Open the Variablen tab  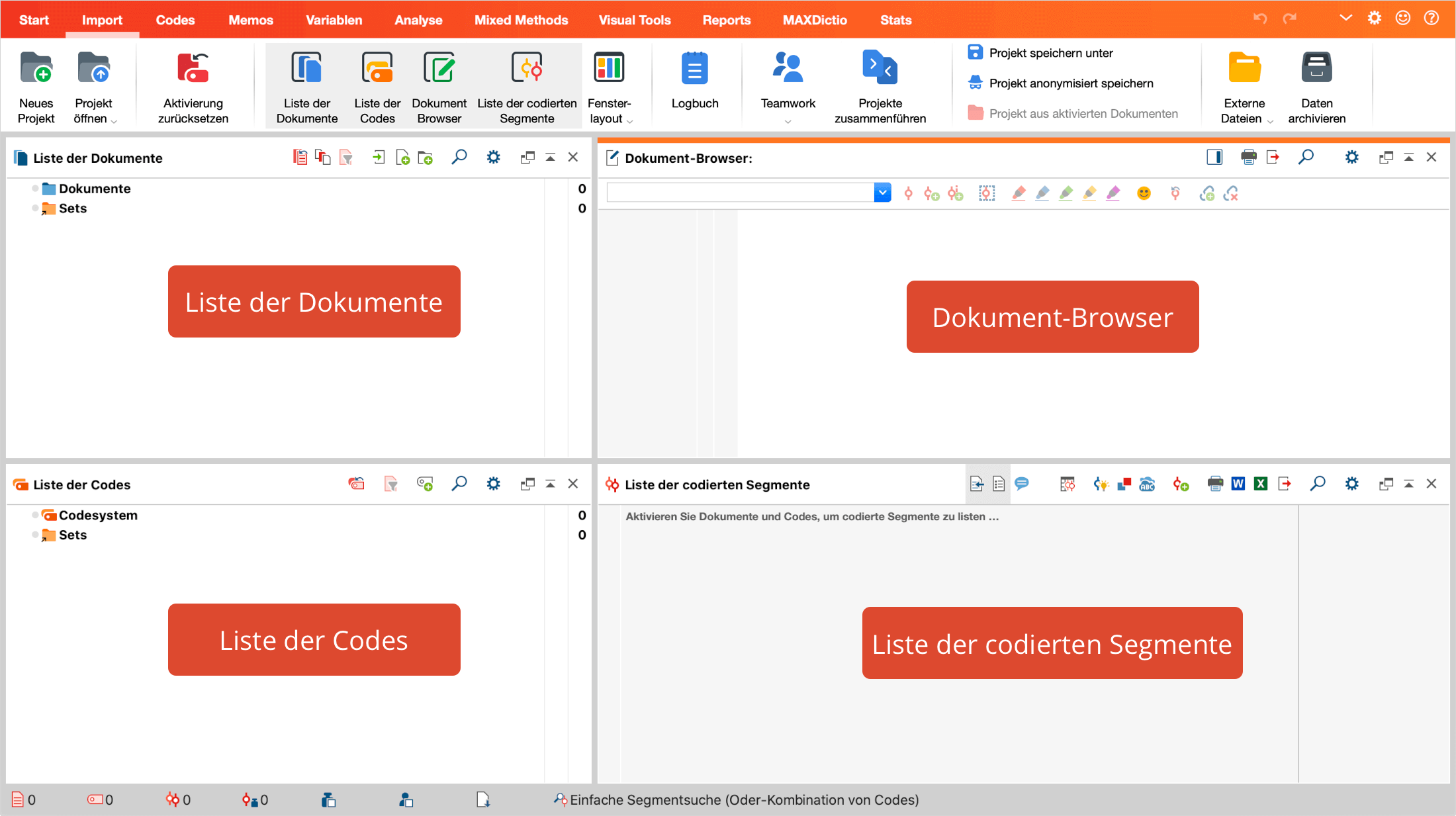pos(334,20)
